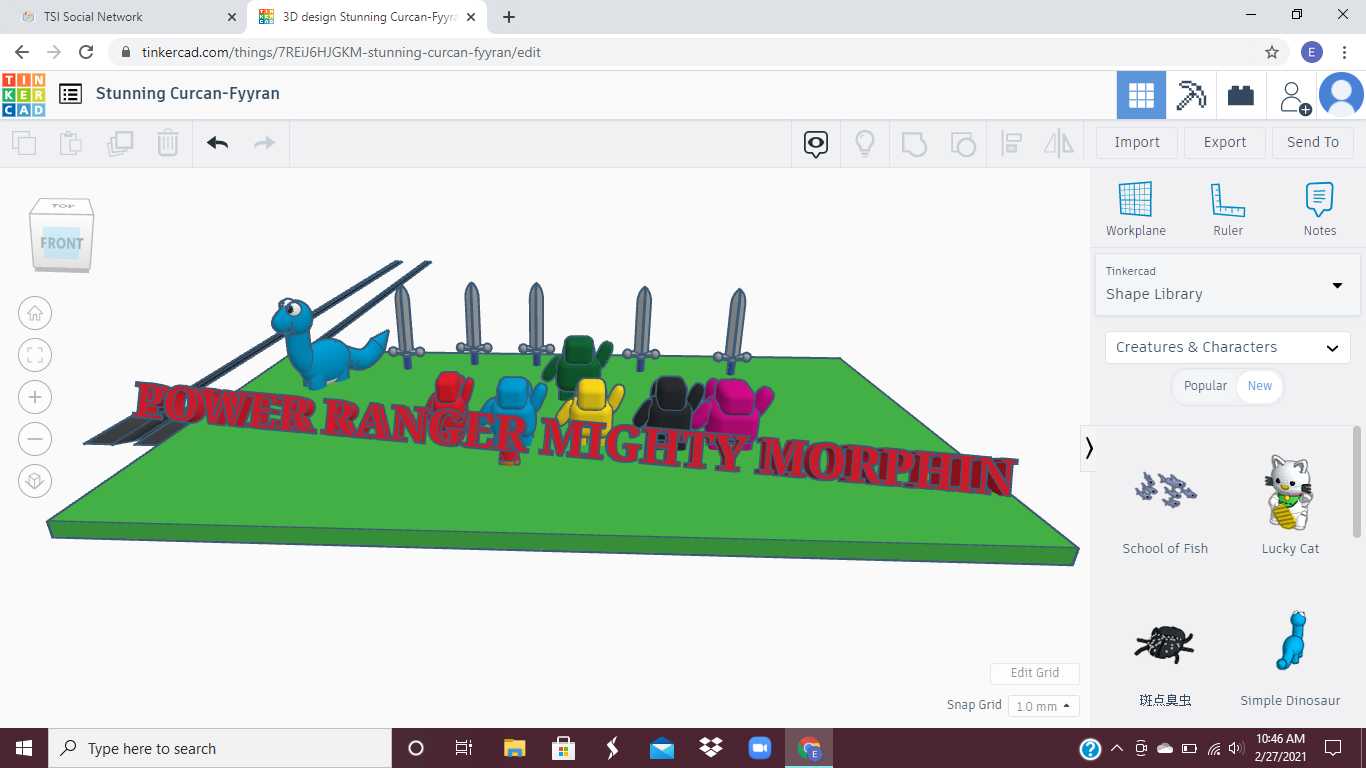Click the design name Stunning Curcan-Fyyran

(188, 93)
